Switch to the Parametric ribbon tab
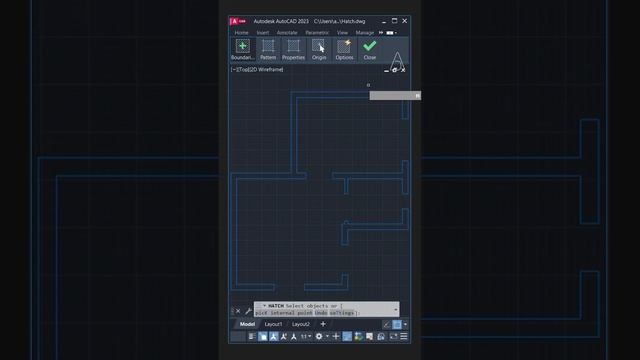Screen dimensions: 640x360 pyautogui.click(x=317, y=33)
